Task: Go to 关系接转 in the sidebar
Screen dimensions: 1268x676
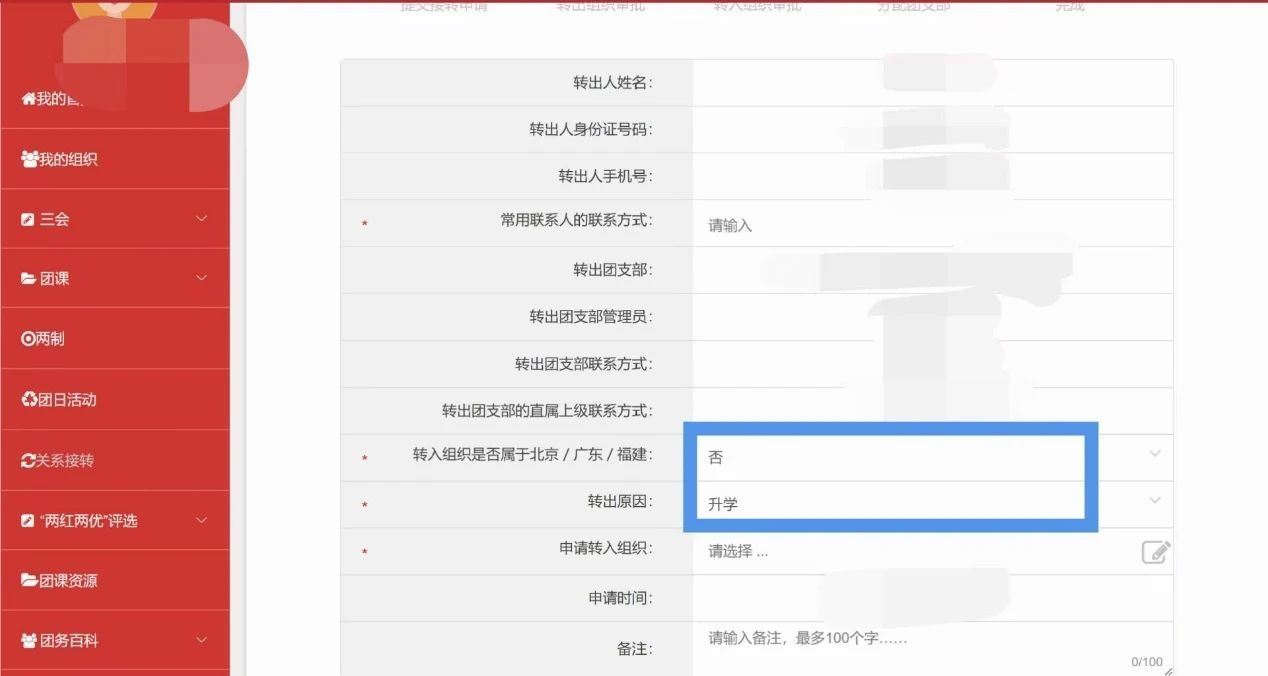Action: 64,461
